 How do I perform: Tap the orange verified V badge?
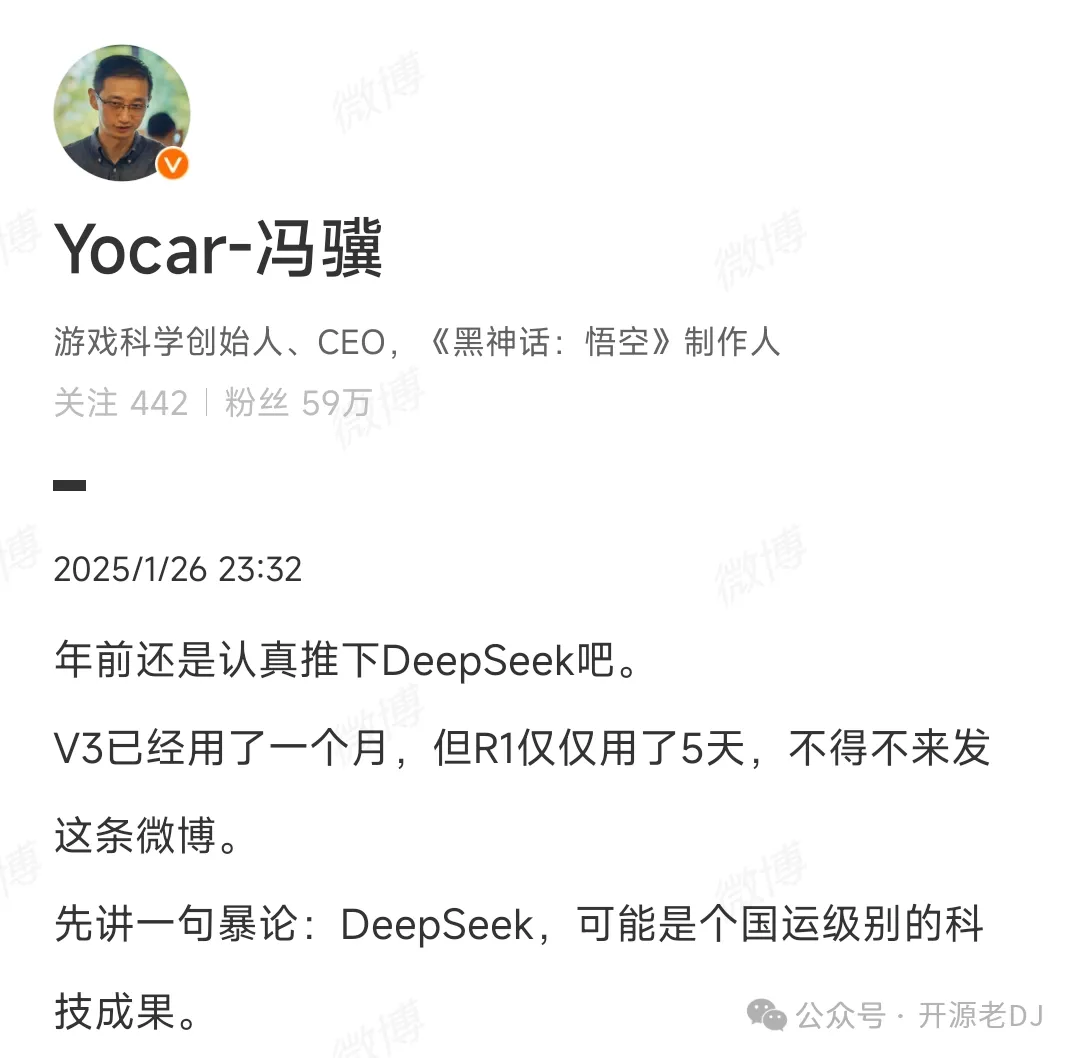pos(173,164)
